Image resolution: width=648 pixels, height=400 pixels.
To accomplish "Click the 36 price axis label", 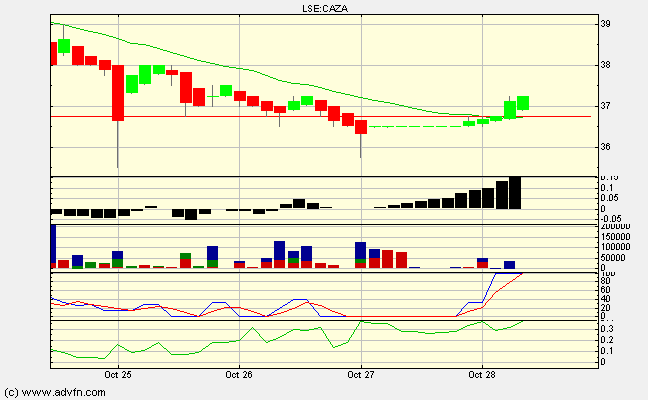I will click(605, 147).
